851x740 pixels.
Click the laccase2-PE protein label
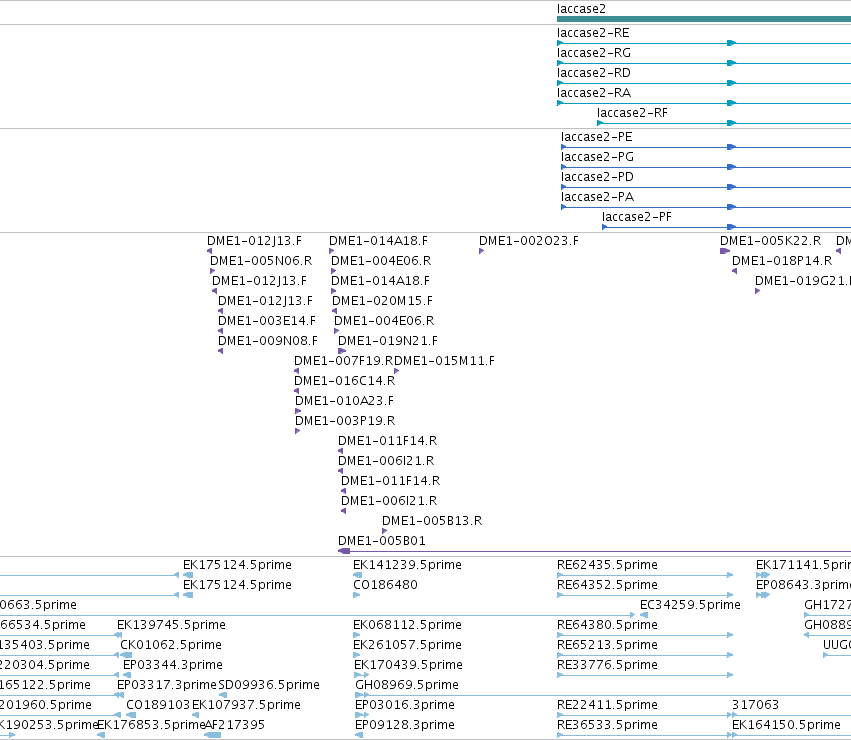point(596,137)
